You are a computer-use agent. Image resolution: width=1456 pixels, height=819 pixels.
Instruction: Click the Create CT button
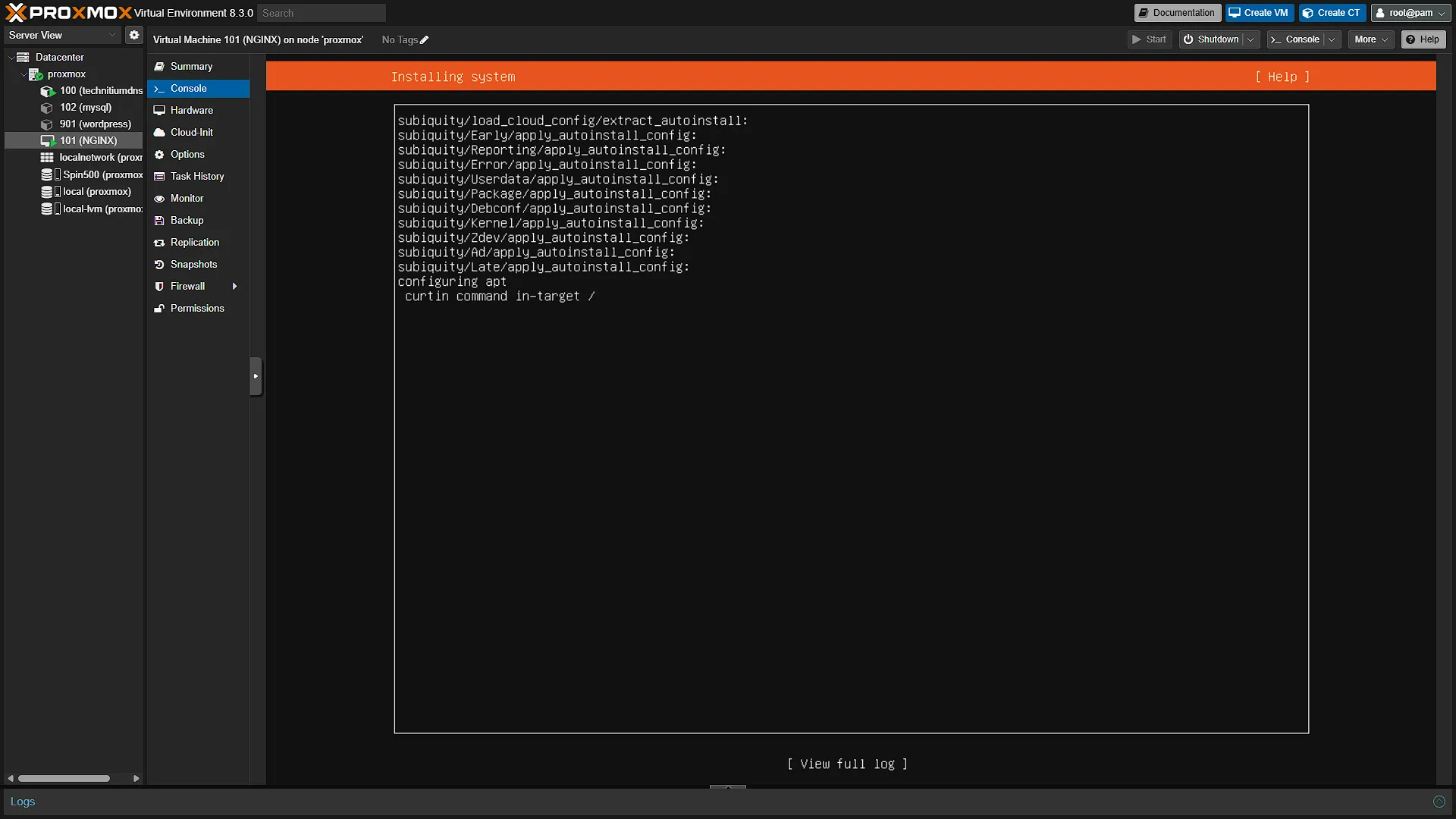coord(1332,13)
